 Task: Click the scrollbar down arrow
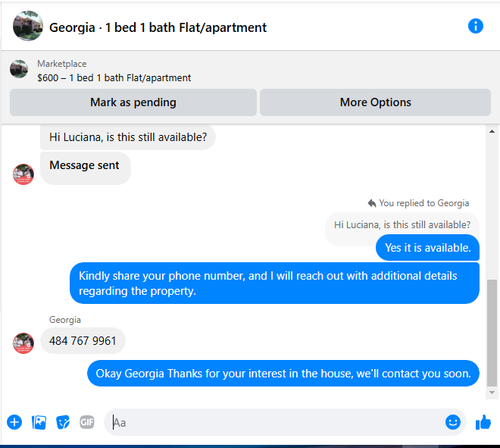[492, 392]
